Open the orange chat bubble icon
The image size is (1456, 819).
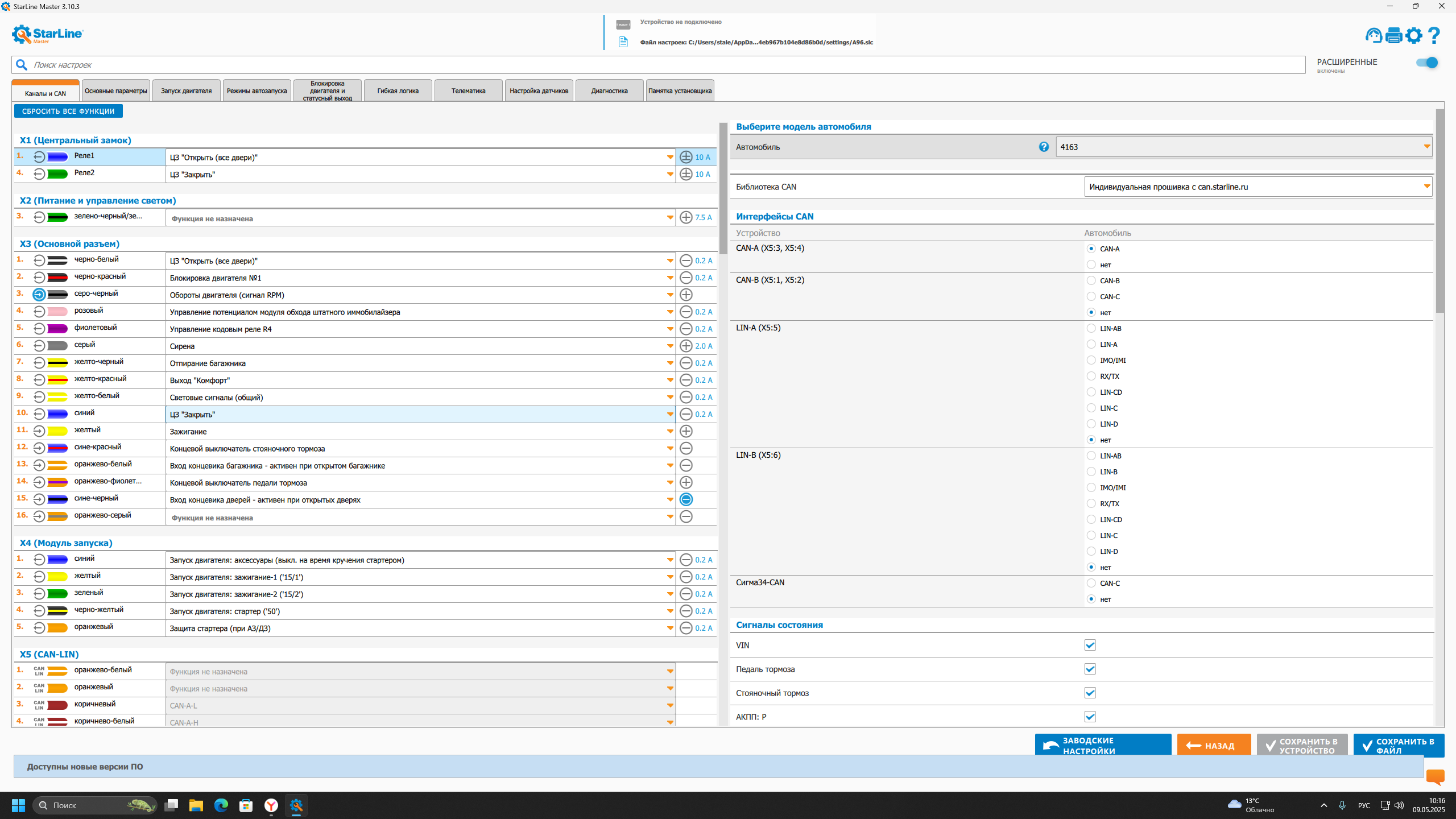(x=1435, y=776)
